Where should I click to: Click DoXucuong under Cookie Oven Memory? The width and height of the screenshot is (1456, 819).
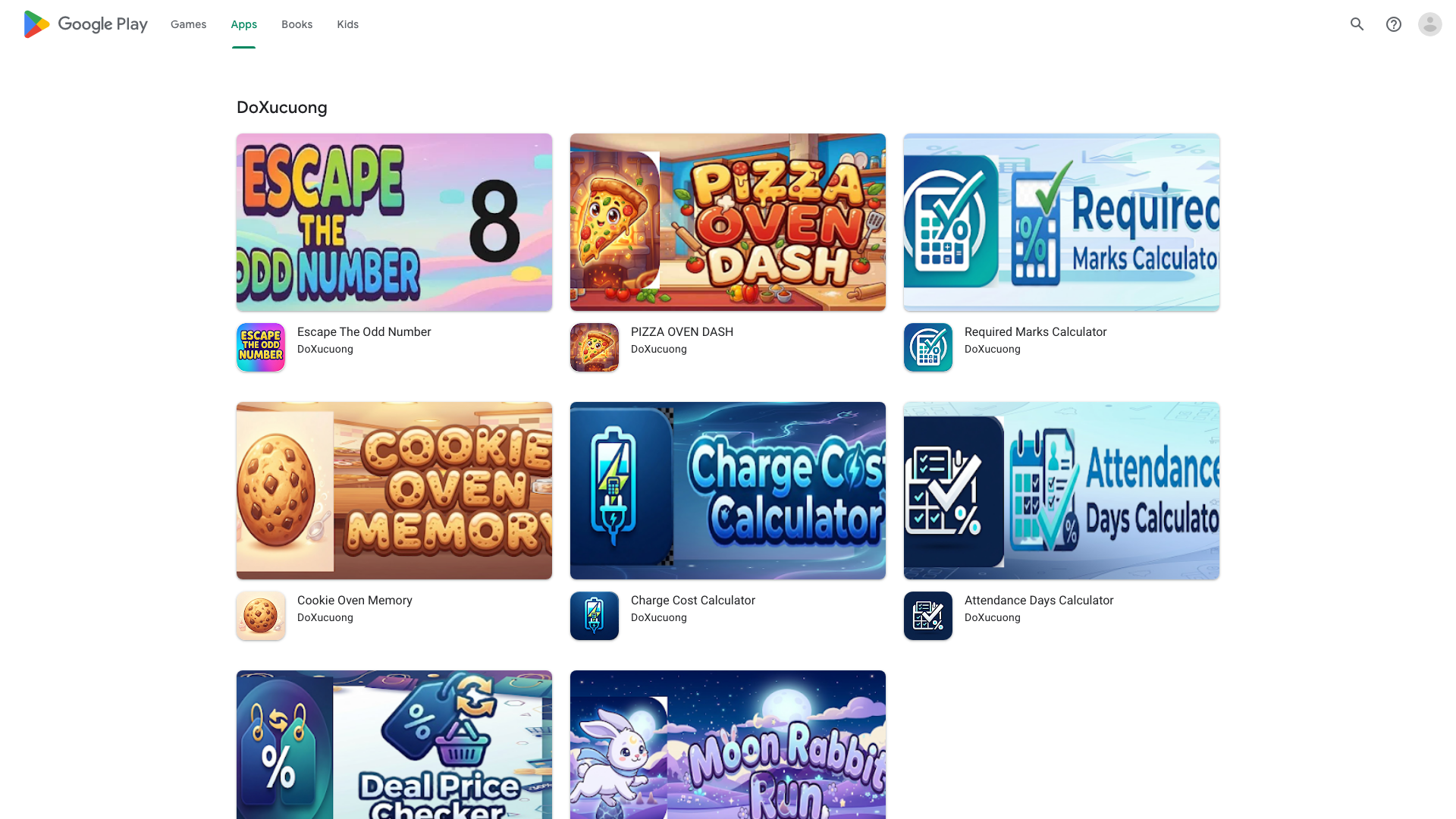tap(325, 618)
